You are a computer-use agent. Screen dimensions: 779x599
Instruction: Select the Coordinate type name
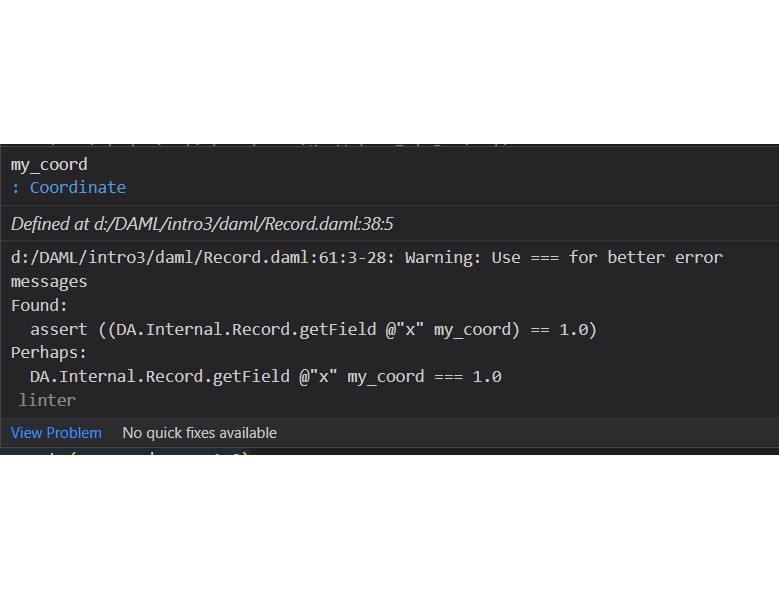pos(78,187)
